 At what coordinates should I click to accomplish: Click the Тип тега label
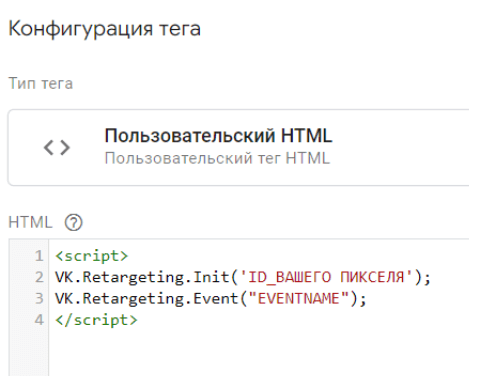point(40,83)
